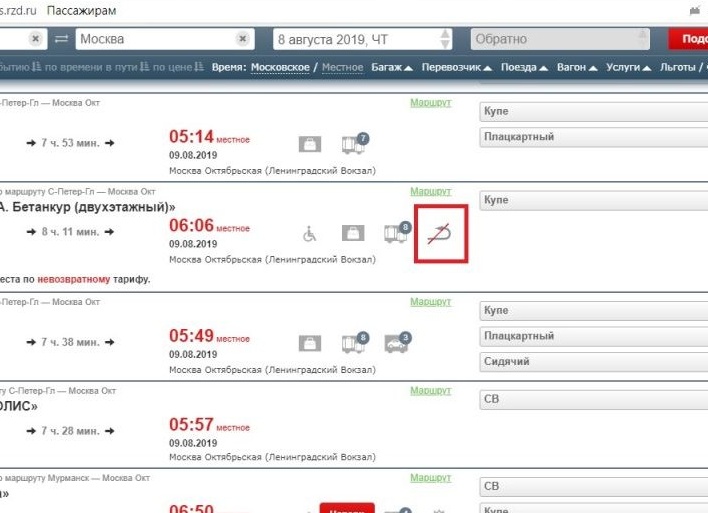Switch time display to Московское
Image resolution: width=708 pixels, height=513 pixels.
pos(280,67)
